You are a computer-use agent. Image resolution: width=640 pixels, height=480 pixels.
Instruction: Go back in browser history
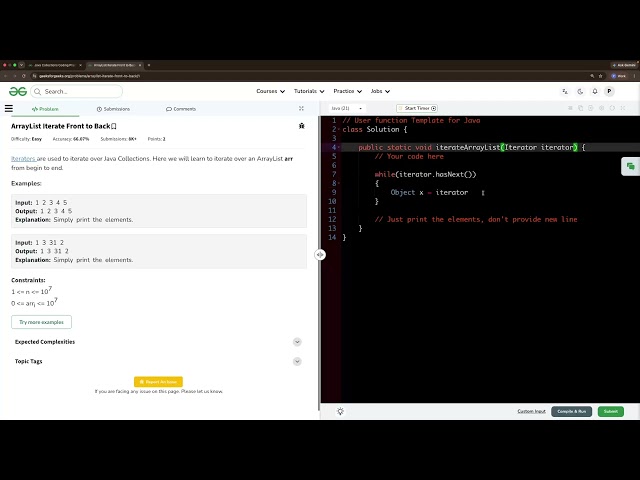(6, 76)
